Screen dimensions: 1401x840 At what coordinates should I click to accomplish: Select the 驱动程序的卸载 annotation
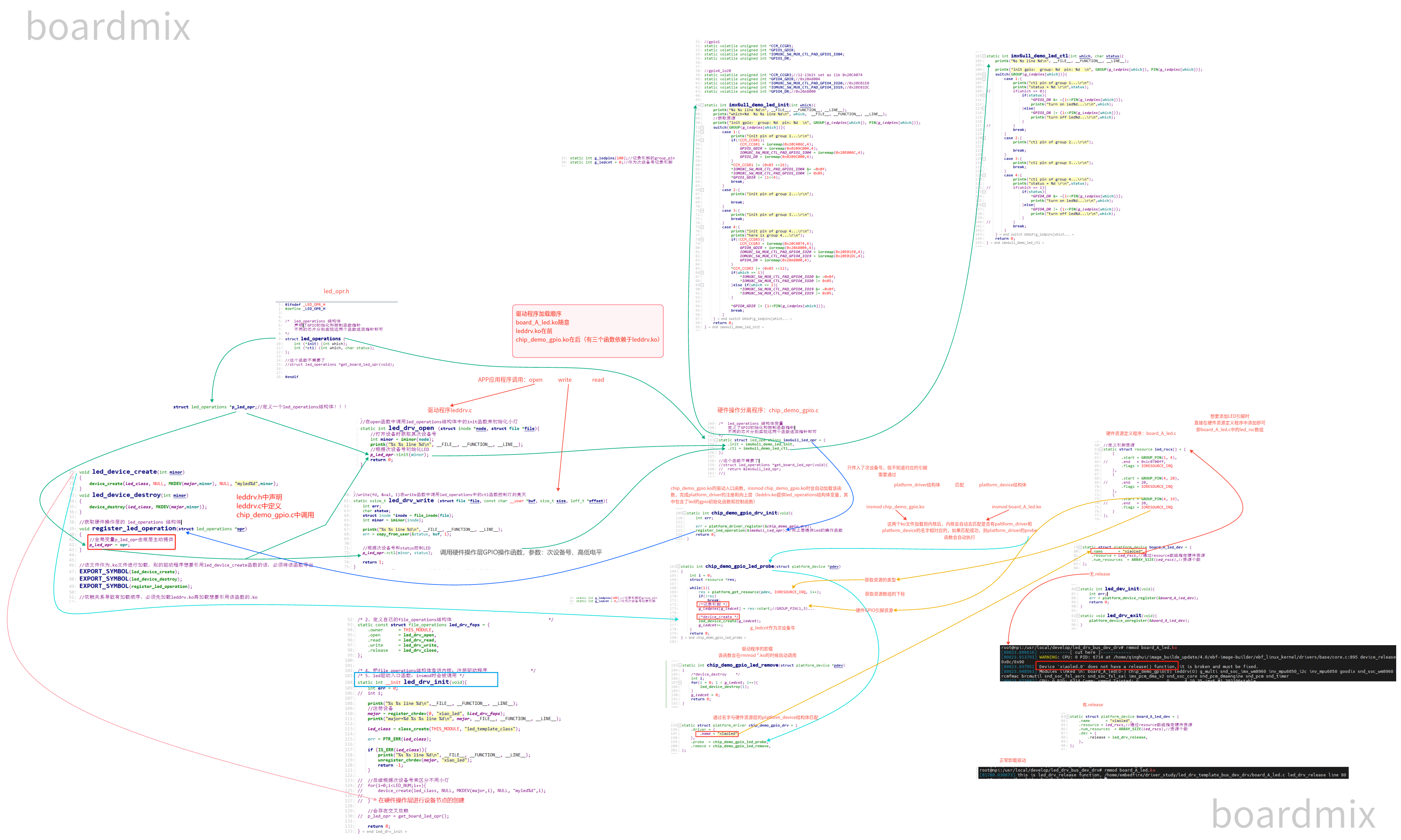[757, 649]
